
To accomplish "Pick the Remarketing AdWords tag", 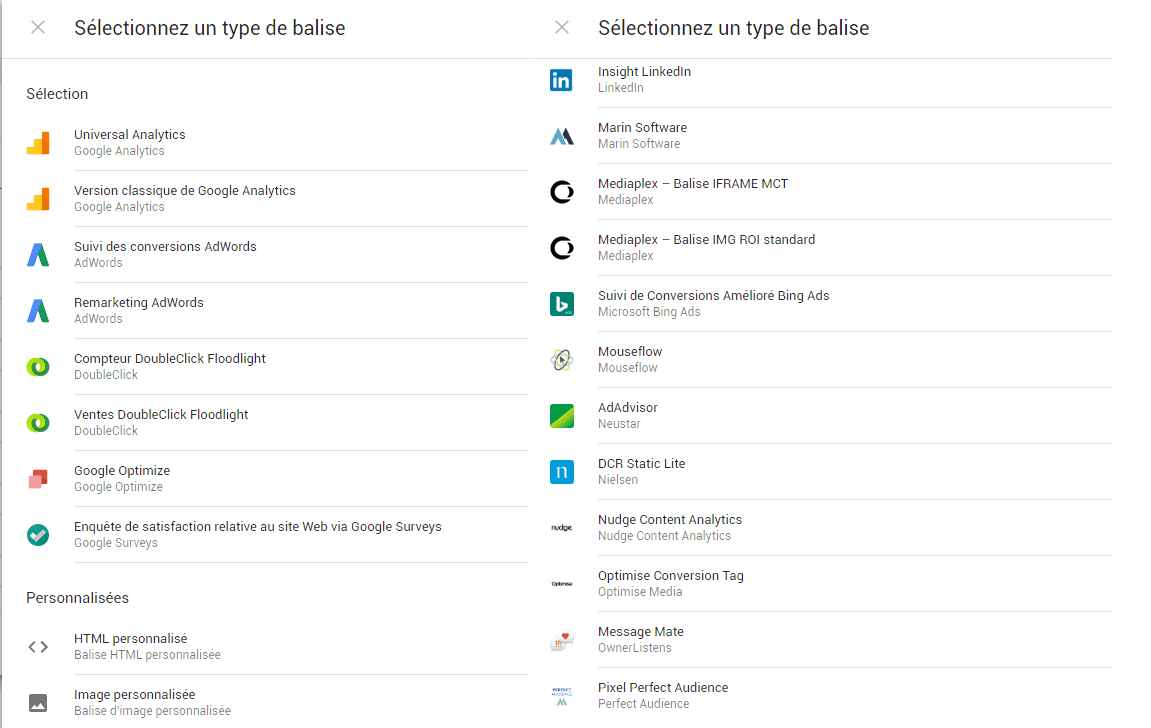I will click(x=277, y=310).
